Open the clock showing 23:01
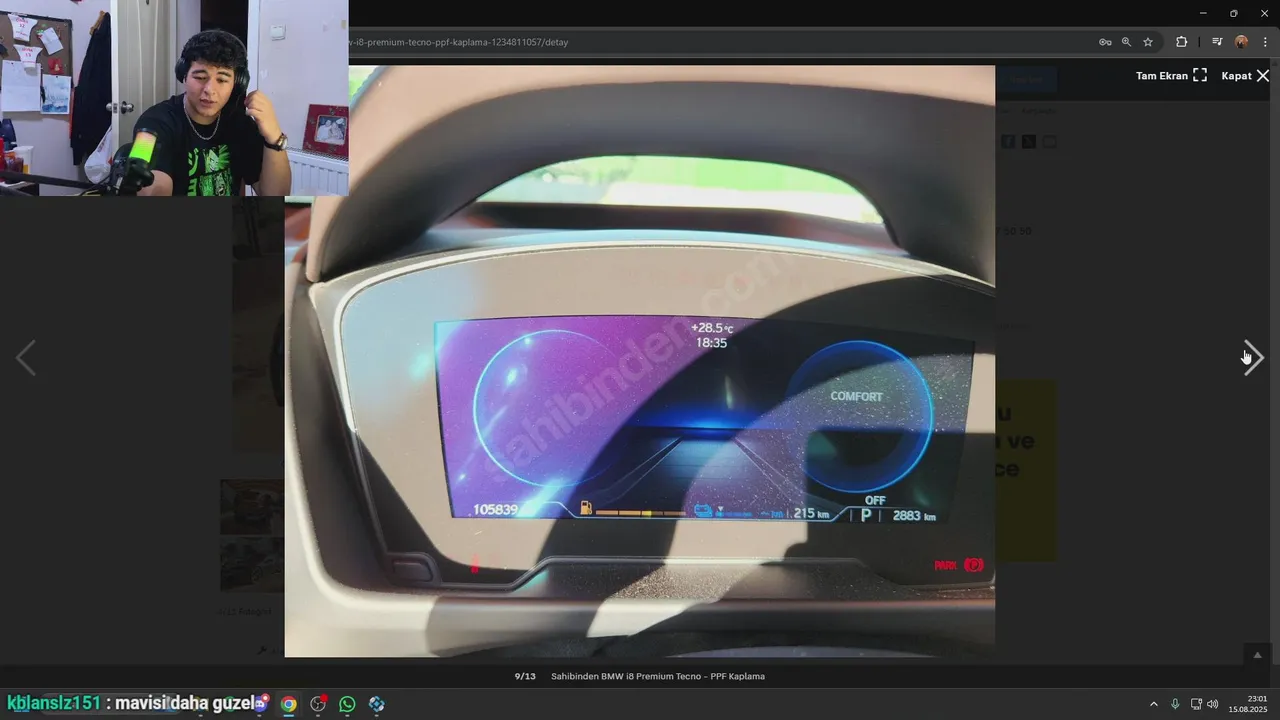The width and height of the screenshot is (1280, 720). 1248,704
